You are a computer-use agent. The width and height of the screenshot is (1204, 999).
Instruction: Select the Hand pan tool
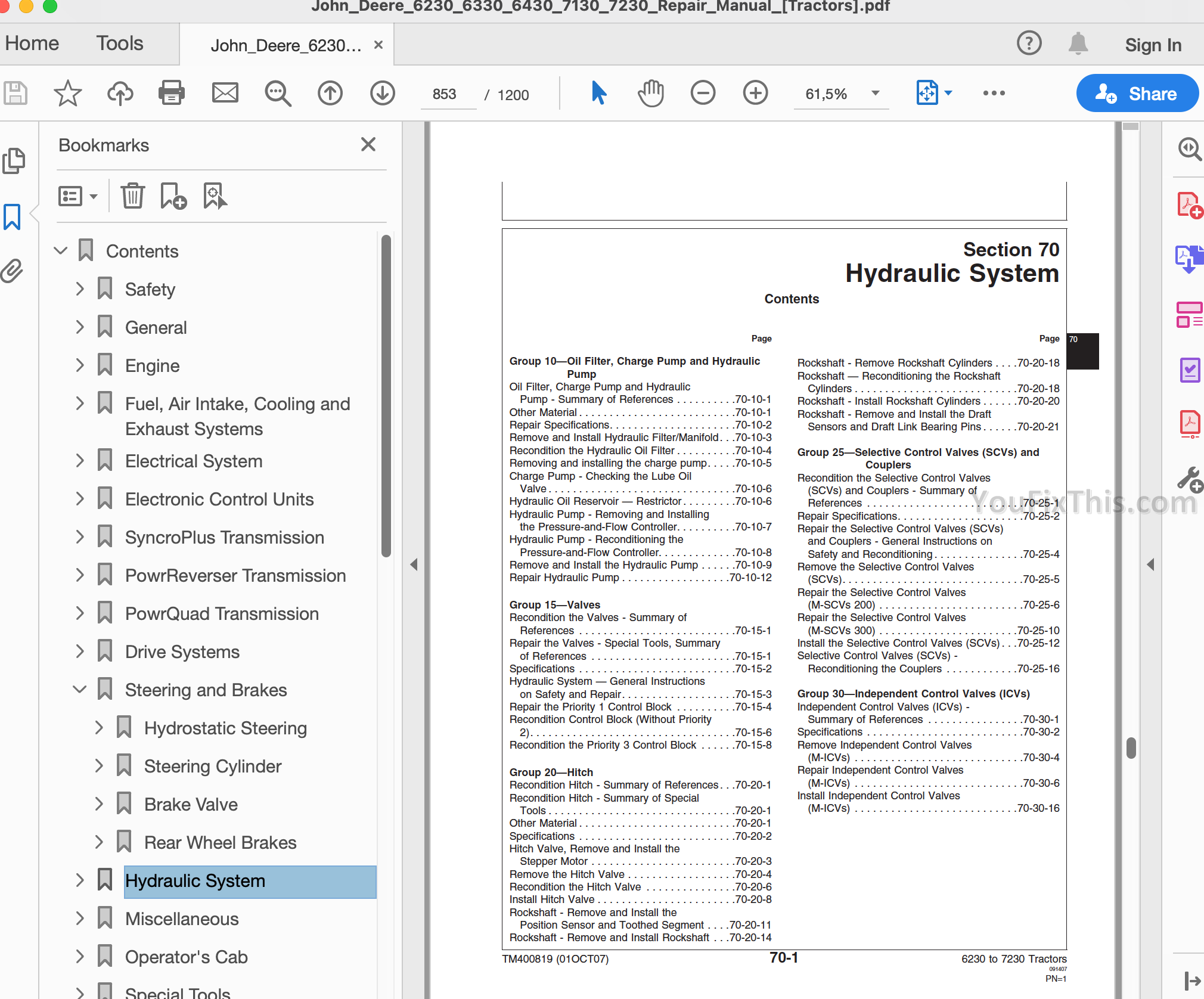651,93
